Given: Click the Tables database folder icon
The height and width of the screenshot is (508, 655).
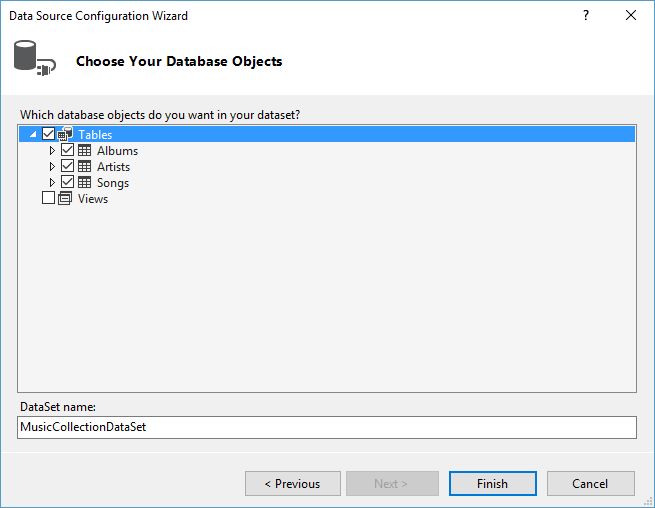Looking at the screenshot, I should [65, 134].
